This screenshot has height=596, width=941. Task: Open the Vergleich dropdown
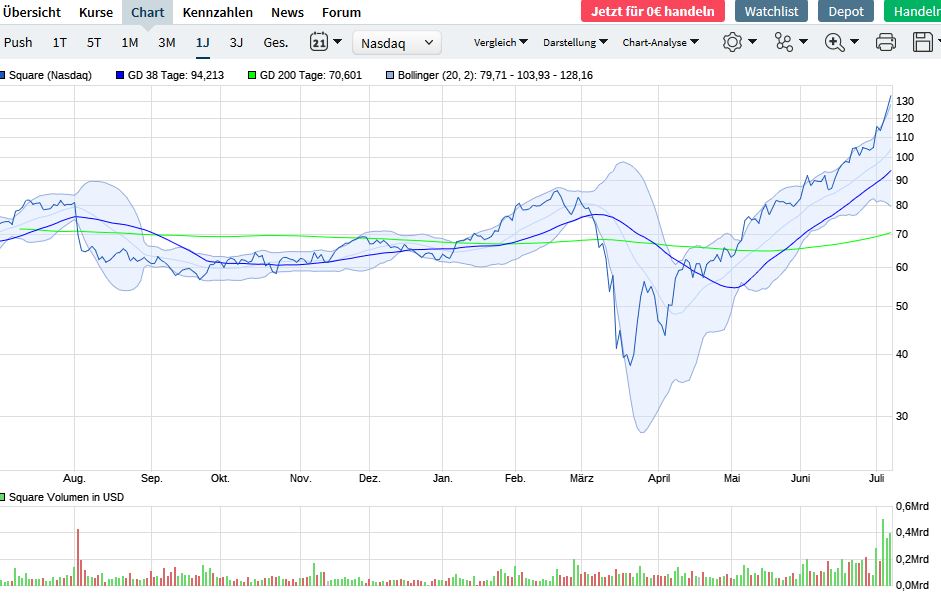[x=501, y=42]
